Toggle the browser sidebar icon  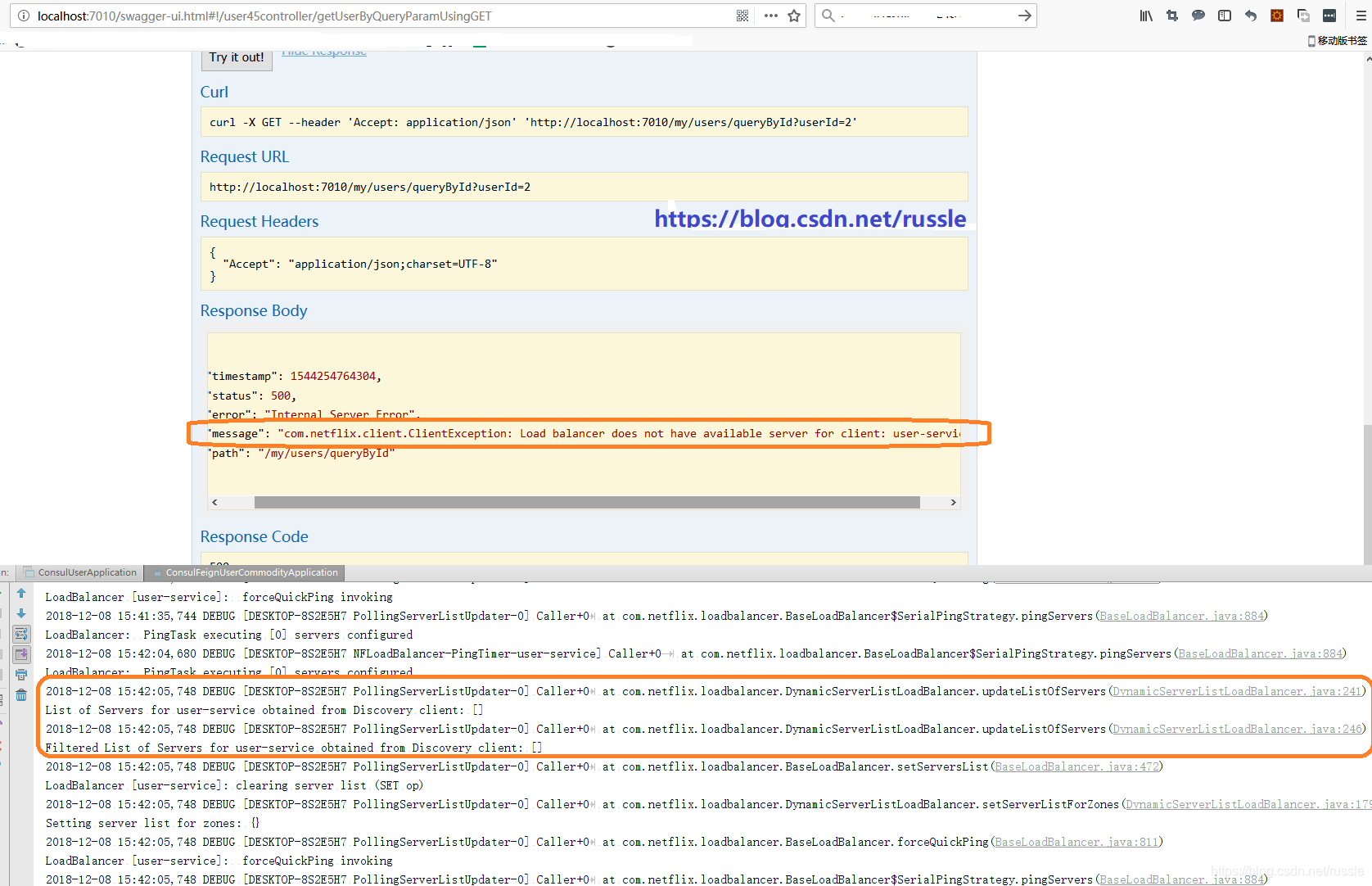(1225, 16)
